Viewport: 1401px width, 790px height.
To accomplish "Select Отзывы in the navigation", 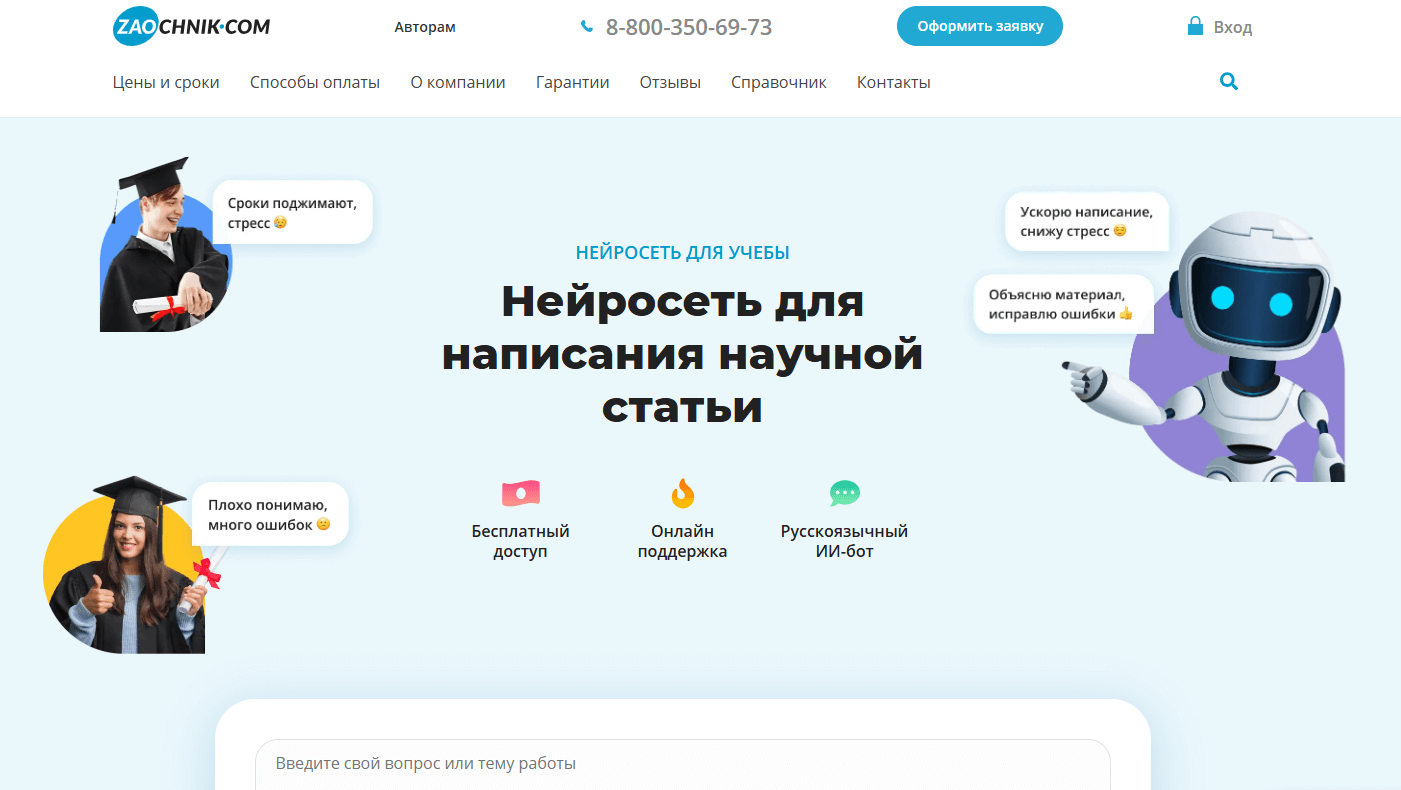I will [x=670, y=83].
